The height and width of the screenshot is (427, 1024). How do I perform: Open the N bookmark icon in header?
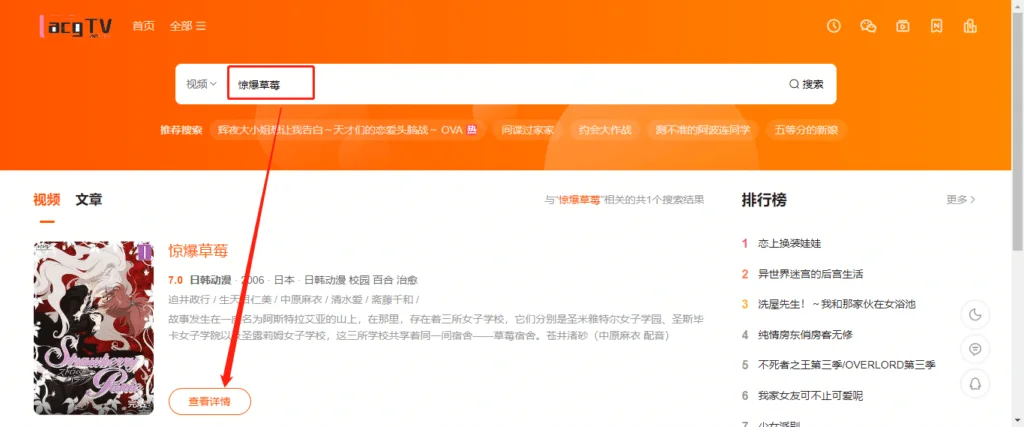click(x=936, y=26)
